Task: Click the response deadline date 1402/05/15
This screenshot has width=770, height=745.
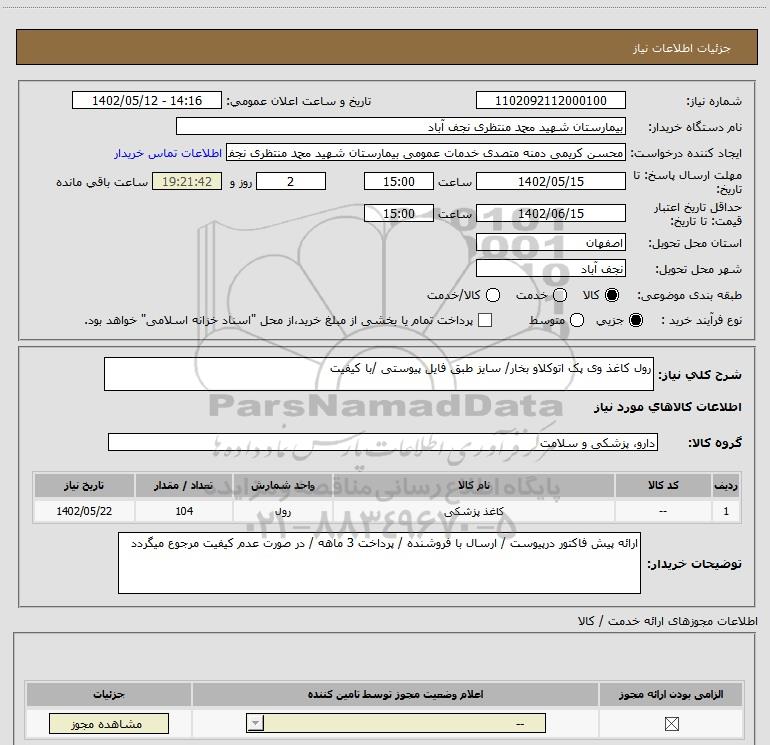Action: tap(550, 181)
